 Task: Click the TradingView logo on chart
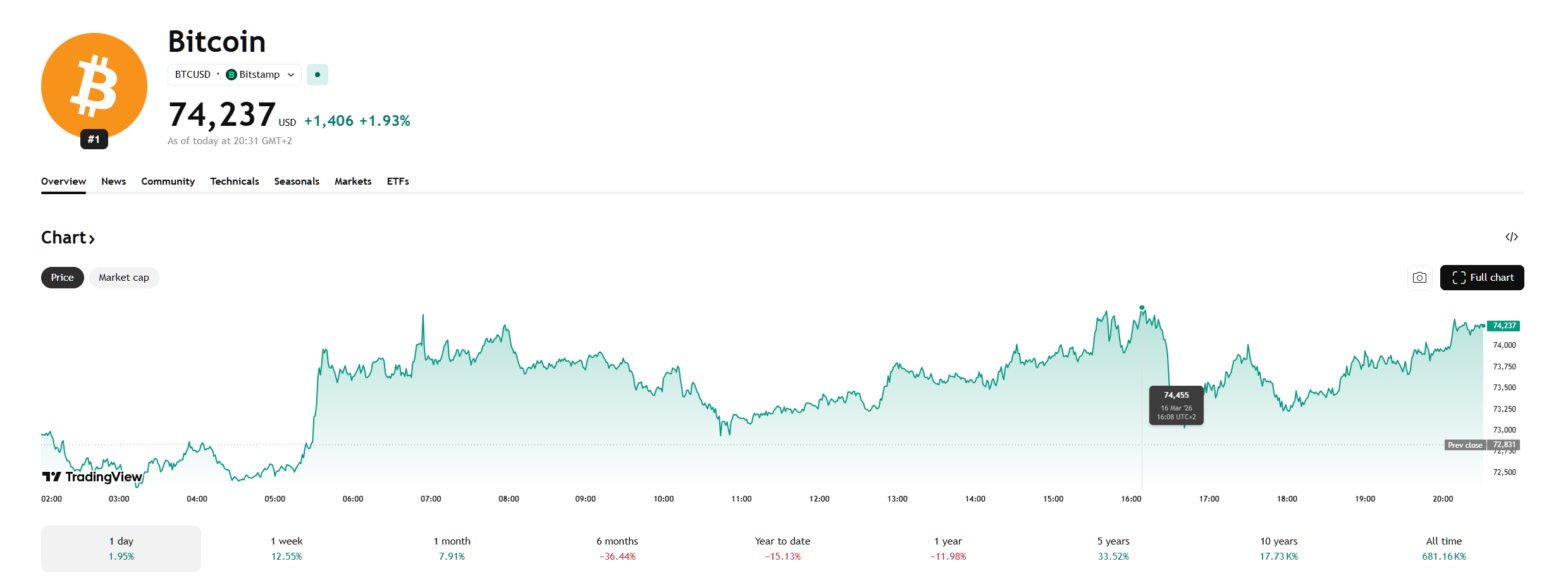pos(92,477)
